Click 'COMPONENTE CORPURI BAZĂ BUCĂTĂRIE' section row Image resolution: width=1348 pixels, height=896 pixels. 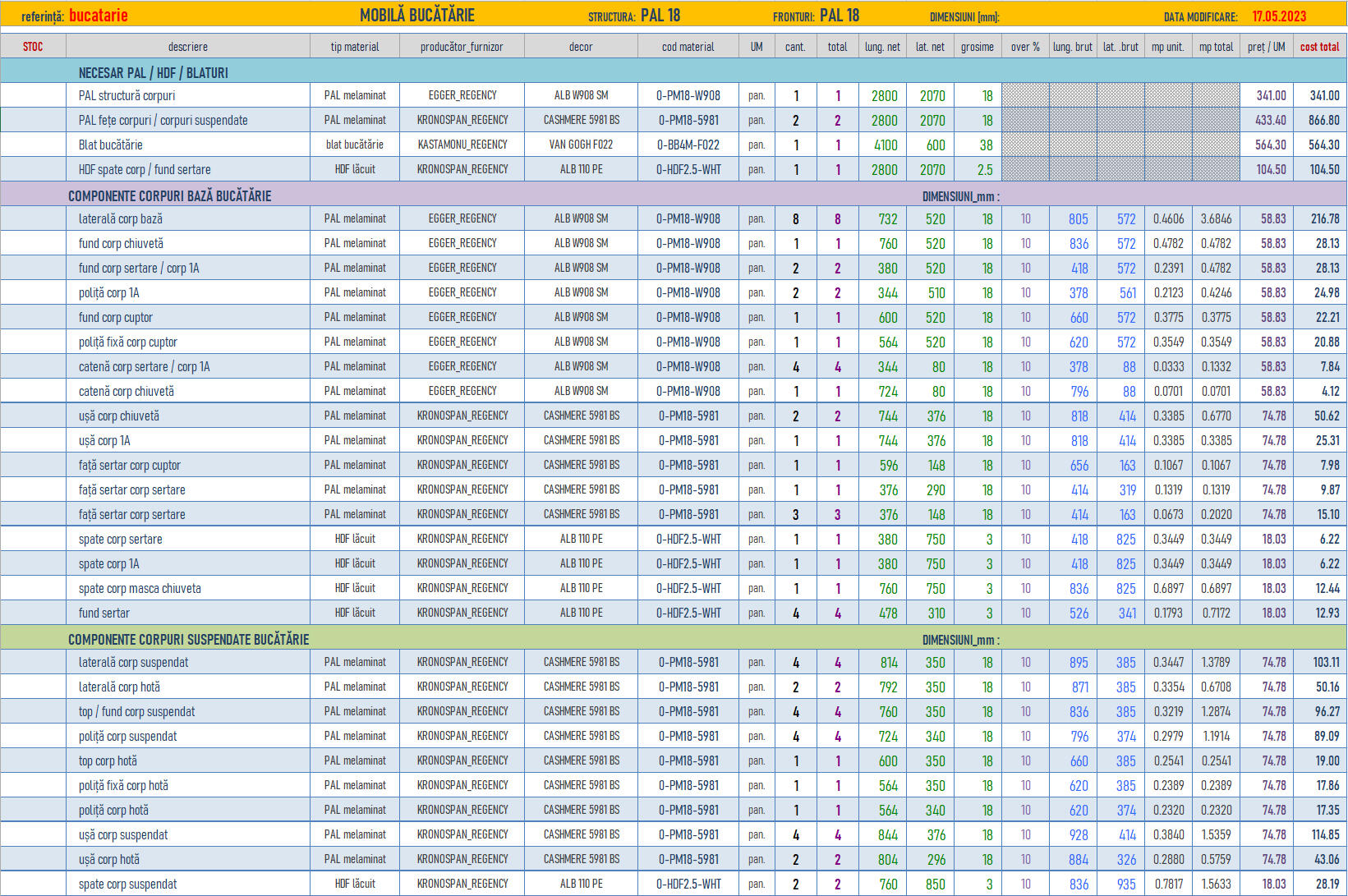tap(169, 196)
